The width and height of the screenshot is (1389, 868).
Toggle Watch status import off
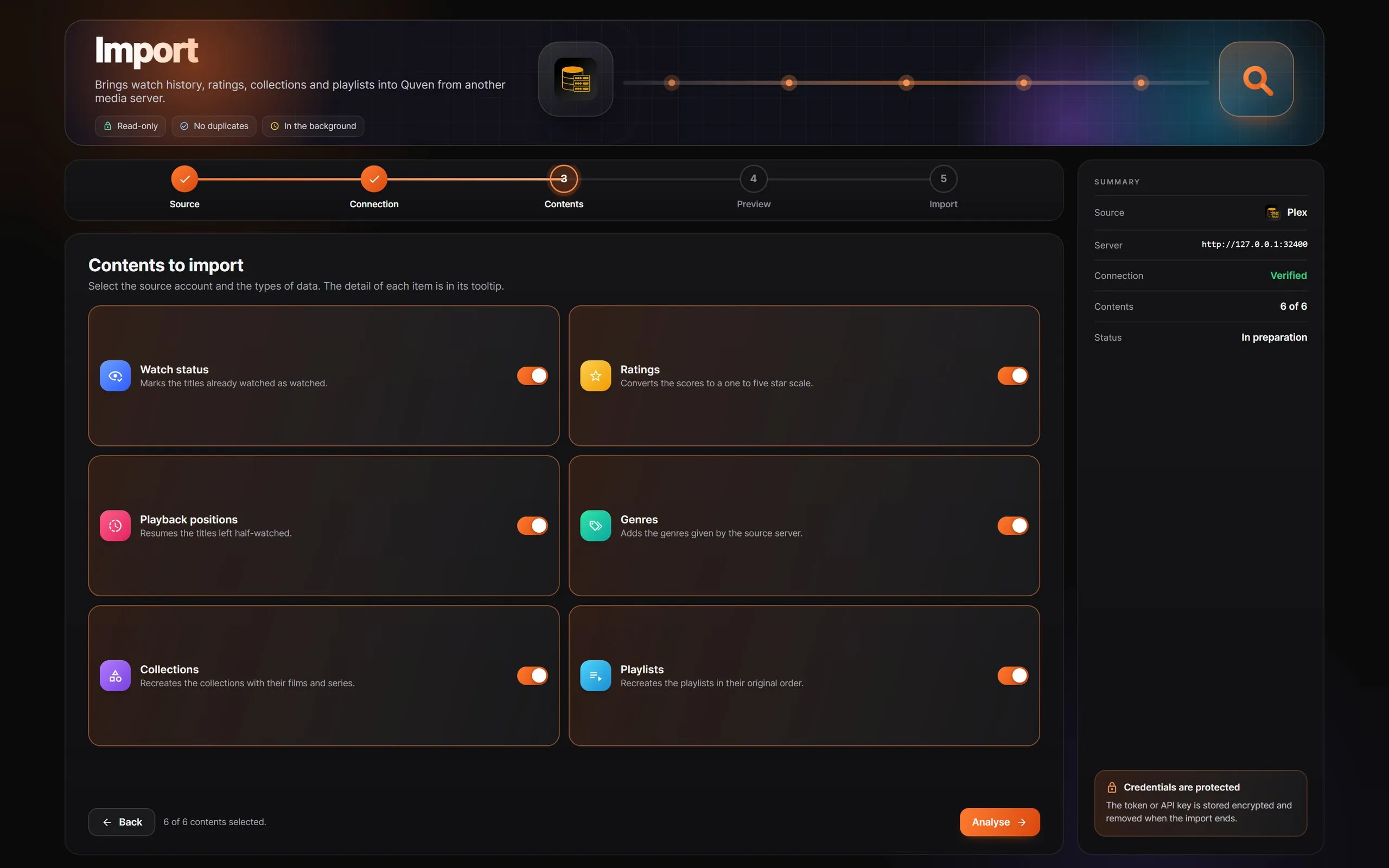pos(532,375)
